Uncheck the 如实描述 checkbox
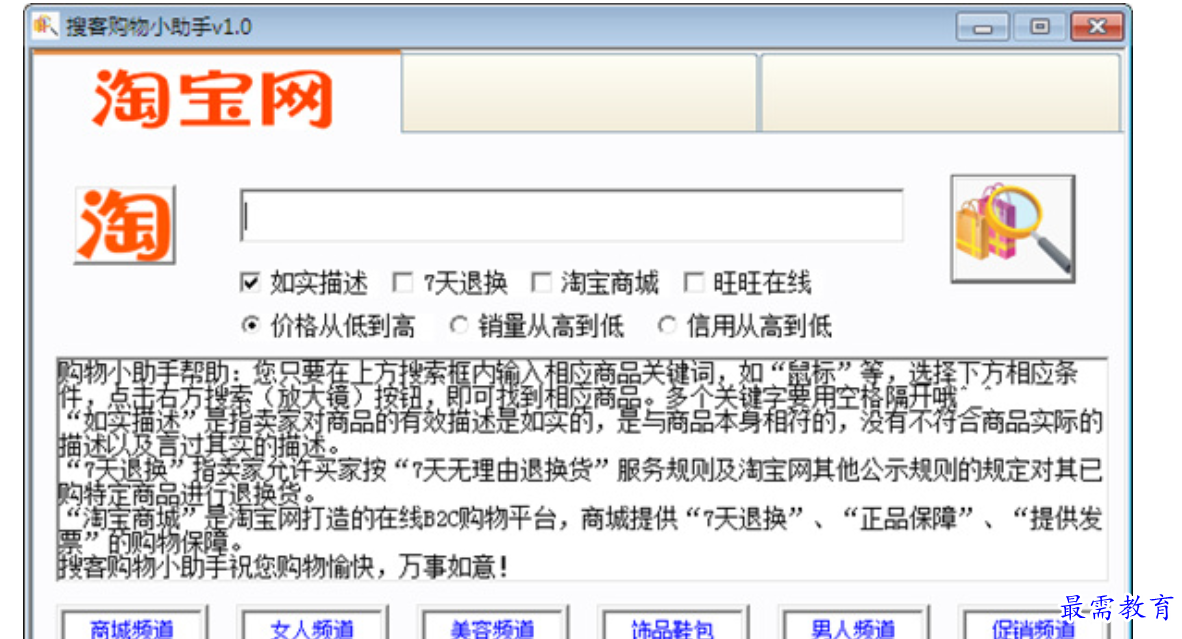The height and width of the screenshot is (639, 1182). 250,283
